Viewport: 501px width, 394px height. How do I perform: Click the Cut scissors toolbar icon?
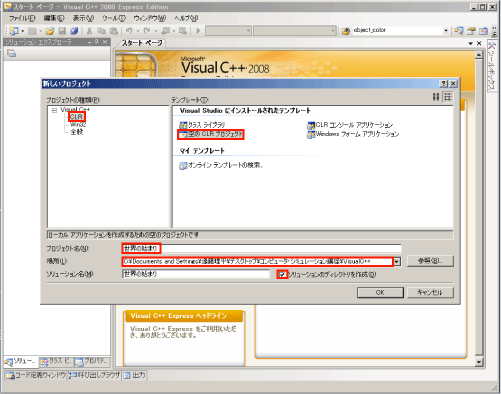(x=89, y=31)
